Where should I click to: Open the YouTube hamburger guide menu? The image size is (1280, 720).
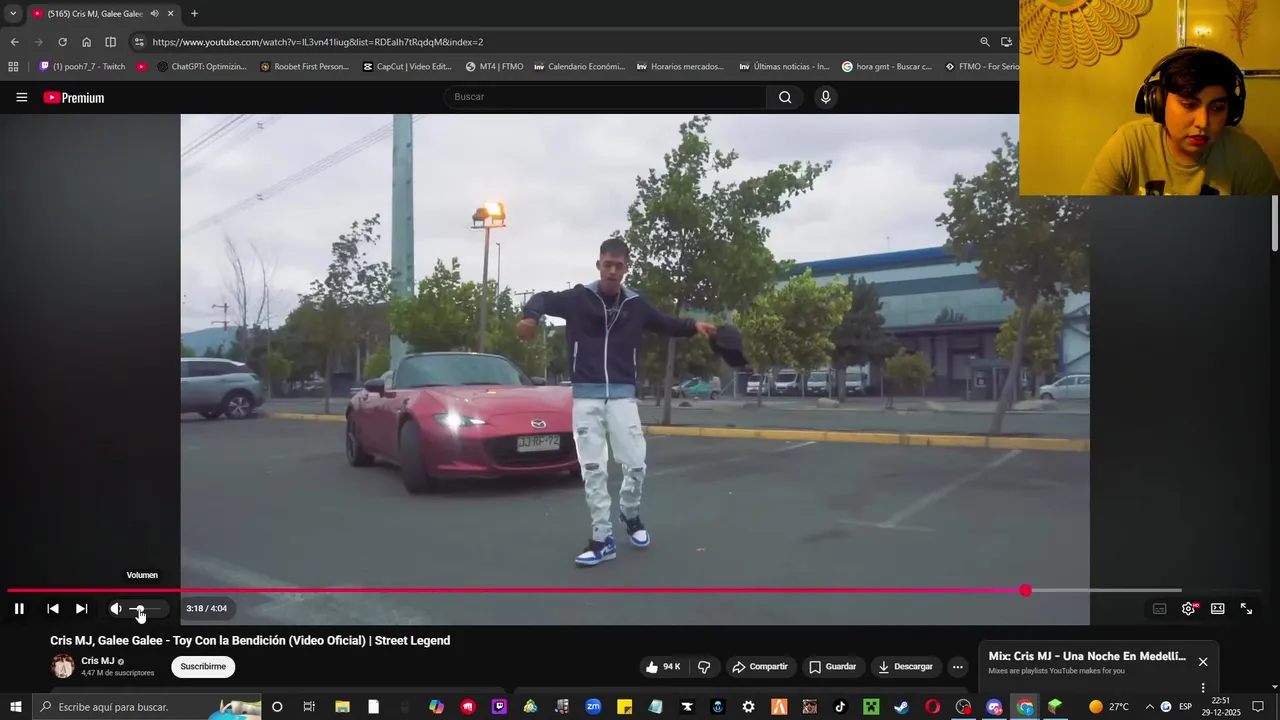[x=21, y=97]
